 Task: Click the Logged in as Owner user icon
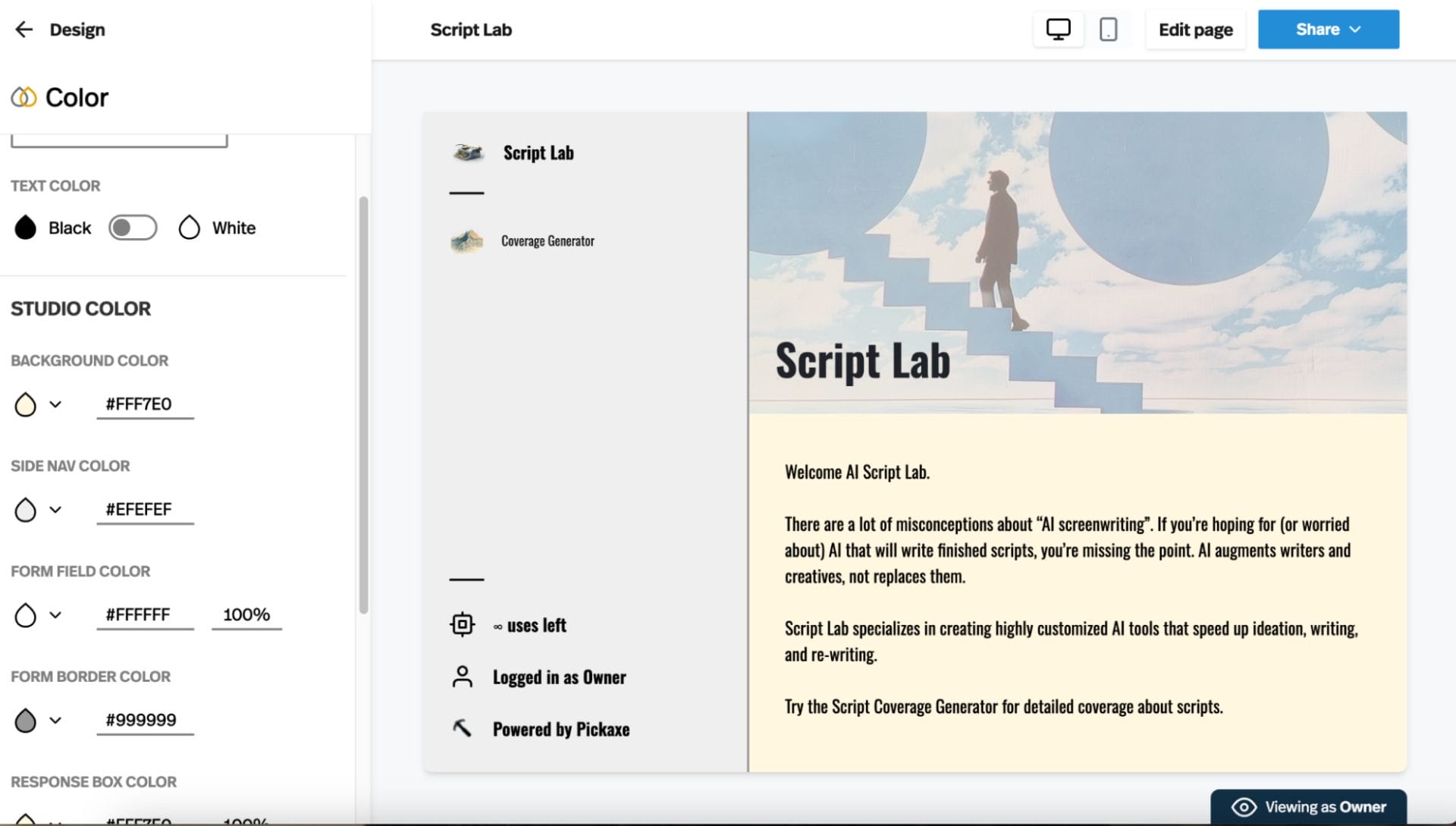point(462,677)
